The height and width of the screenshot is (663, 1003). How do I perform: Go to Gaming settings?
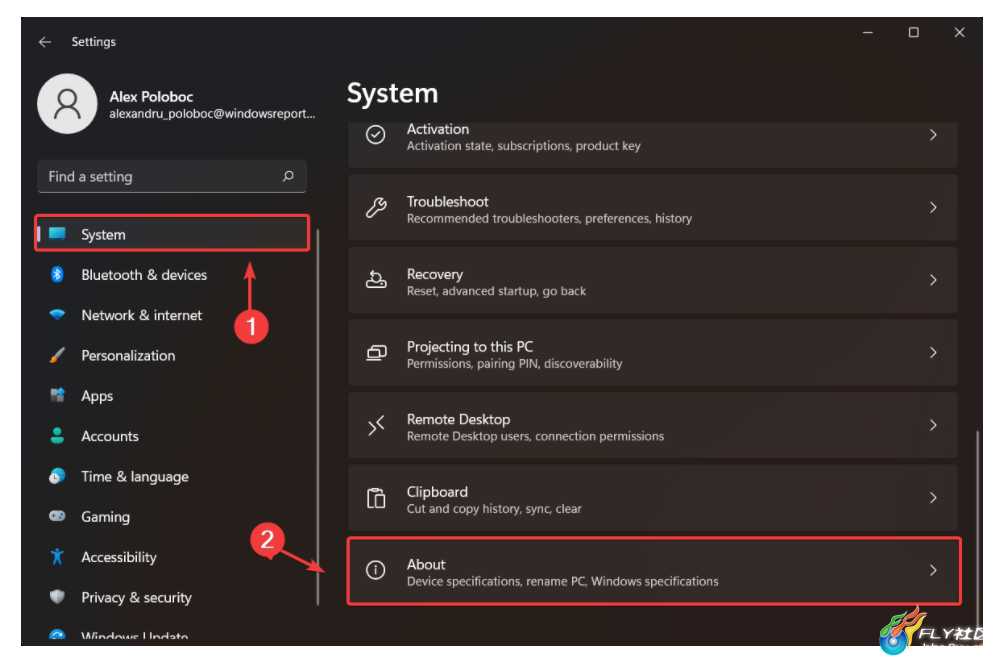pyautogui.click(x=172, y=516)
